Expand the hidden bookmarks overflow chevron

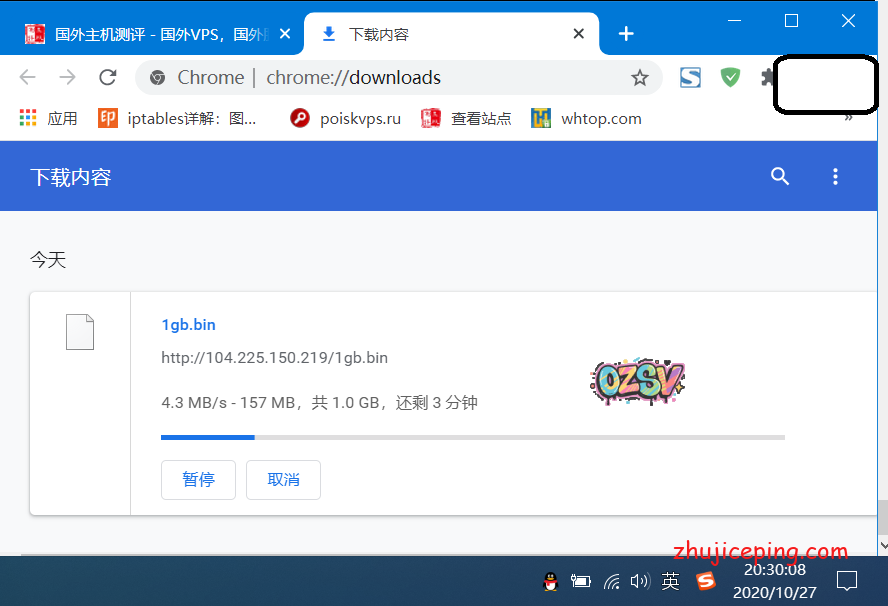849,118
